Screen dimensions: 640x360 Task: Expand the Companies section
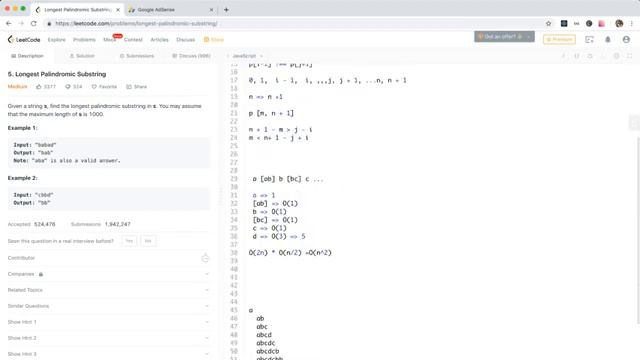108,274
